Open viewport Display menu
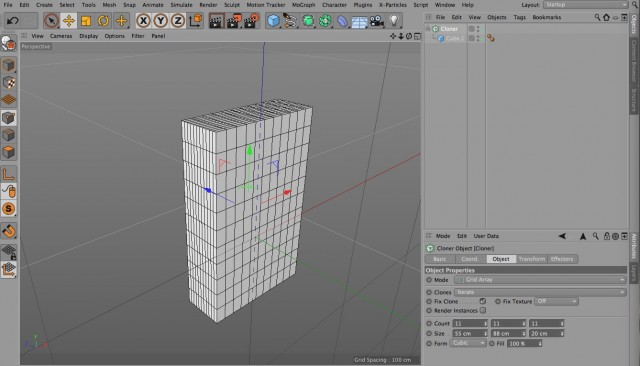The width and height of the screenshot is (640, 366). point(89,36)
